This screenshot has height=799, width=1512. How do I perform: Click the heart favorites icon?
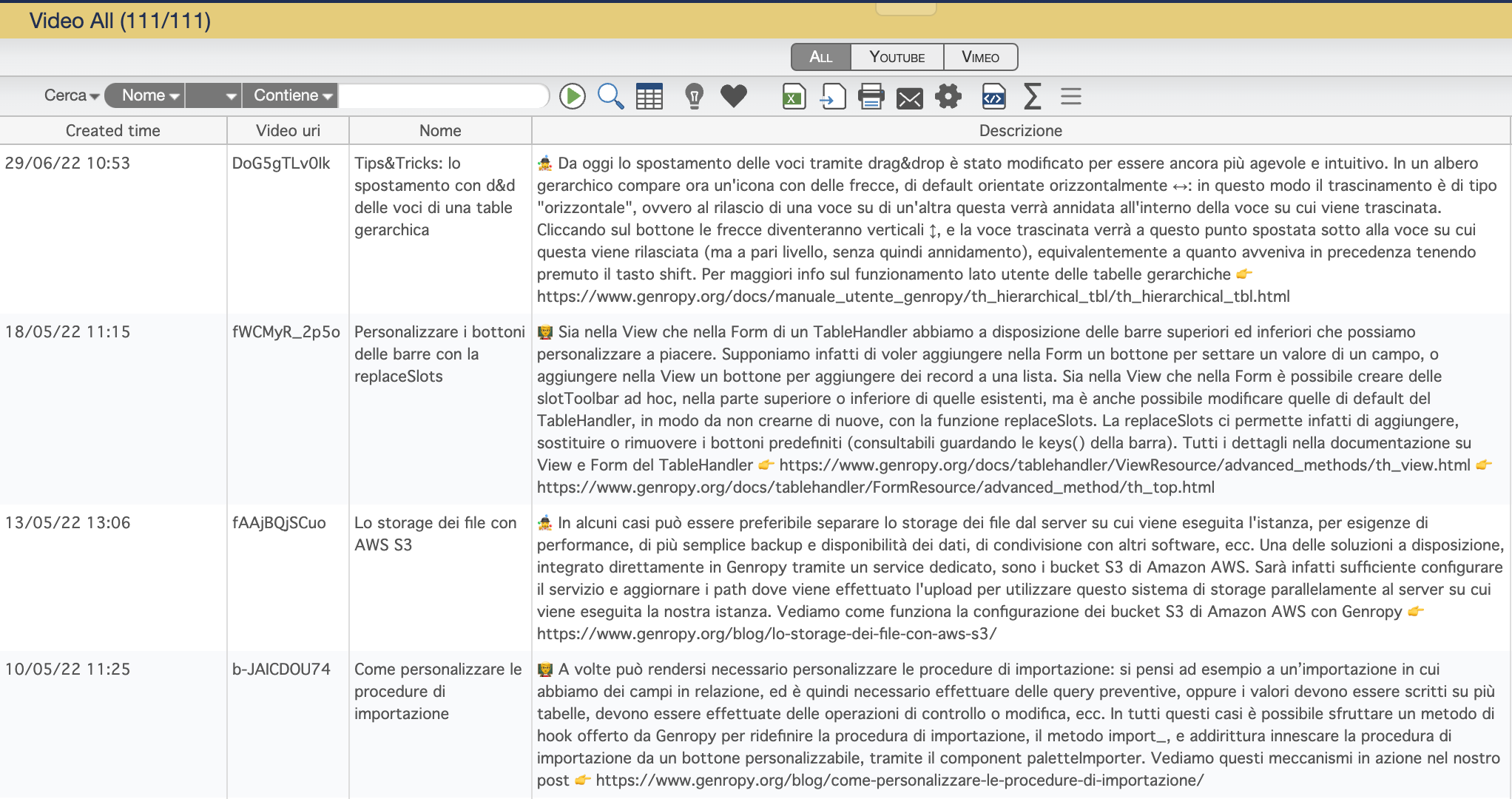pos(733,96)
